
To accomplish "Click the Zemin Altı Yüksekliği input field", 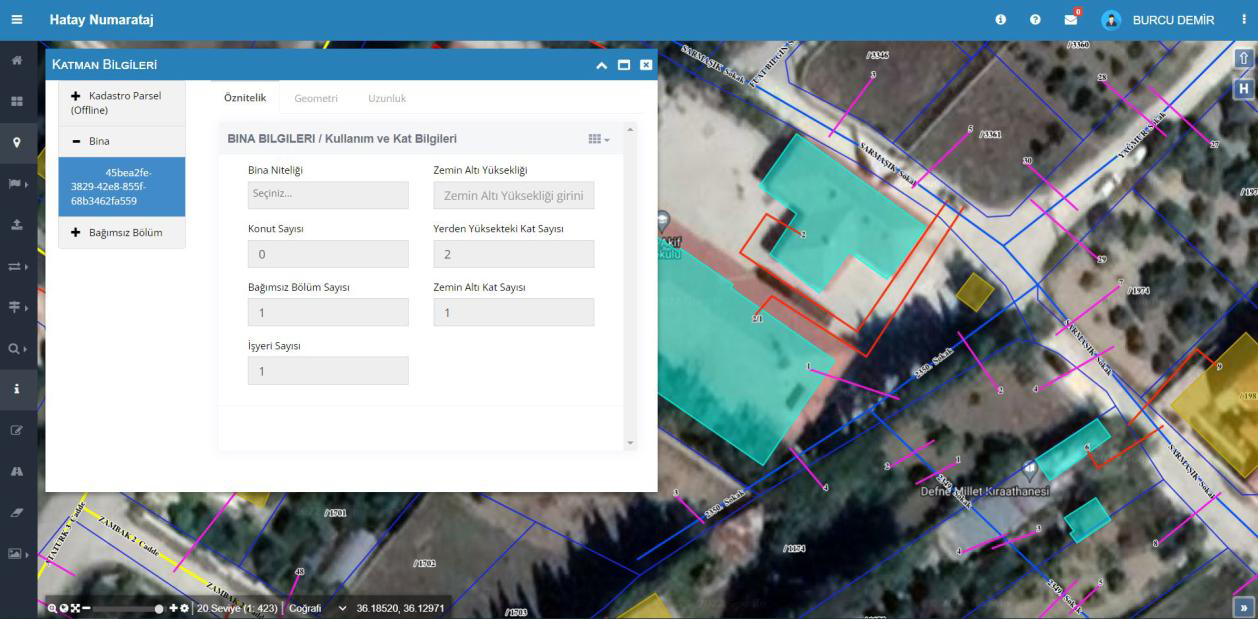I will [513, 195].
